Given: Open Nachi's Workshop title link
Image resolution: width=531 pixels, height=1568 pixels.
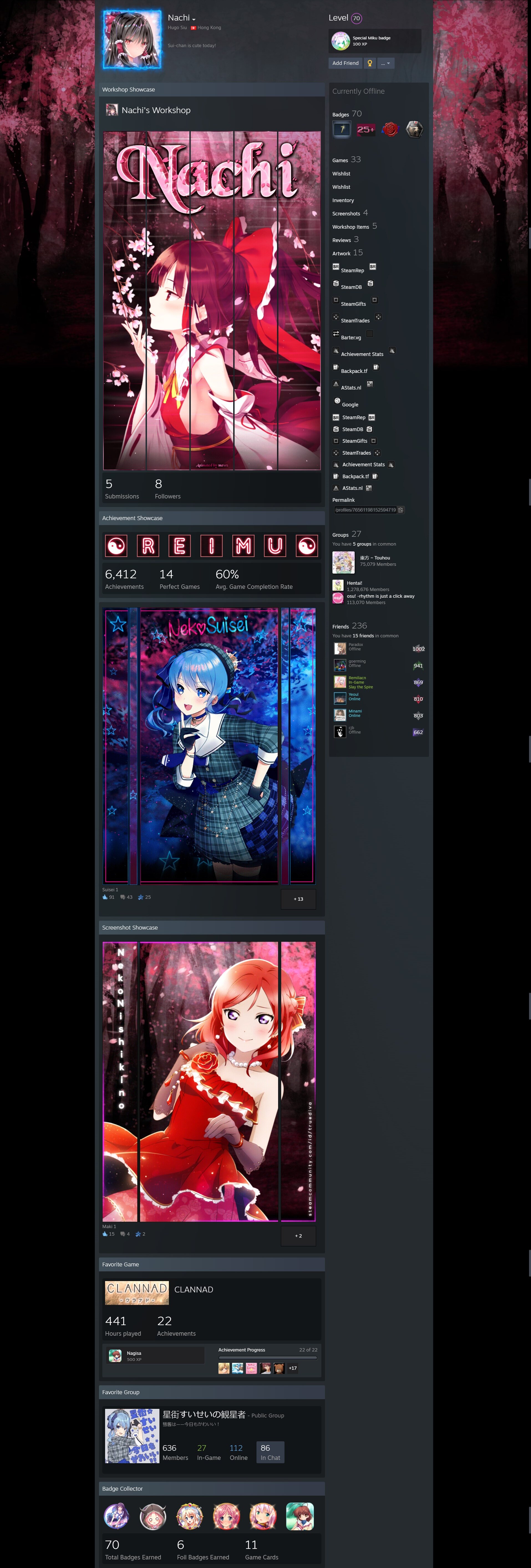Looking at the screenshot, I should pos(156,110).
